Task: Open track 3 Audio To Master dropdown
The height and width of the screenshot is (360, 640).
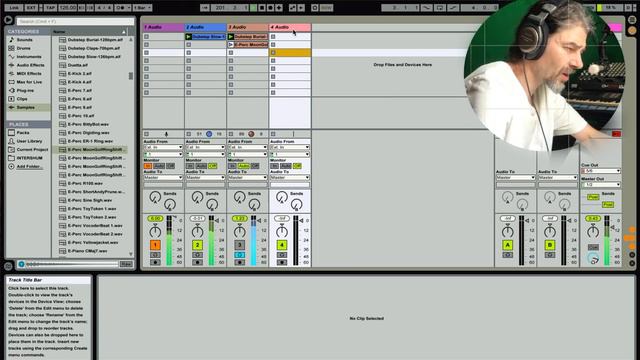Action: click(248, 178)
